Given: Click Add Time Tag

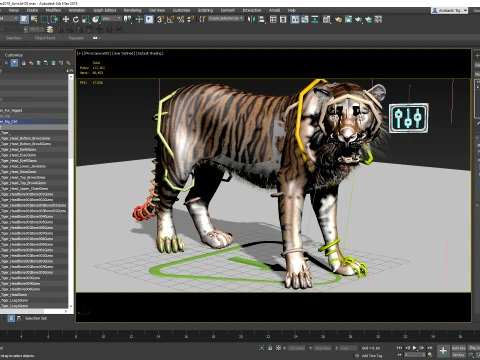Looking at the screenshot, I should coord(372,355).
